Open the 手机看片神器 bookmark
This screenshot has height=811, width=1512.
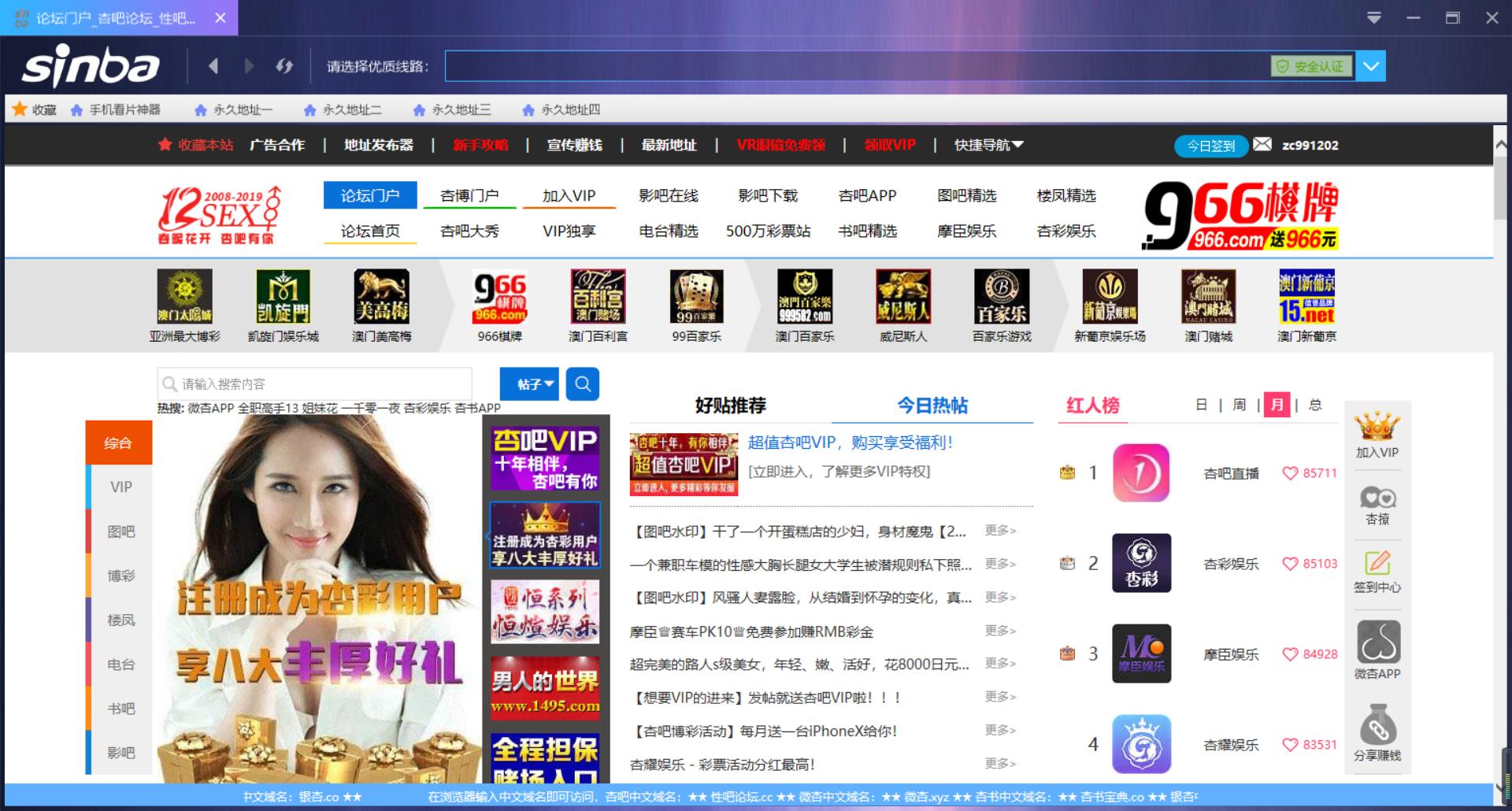pos(116,109)
